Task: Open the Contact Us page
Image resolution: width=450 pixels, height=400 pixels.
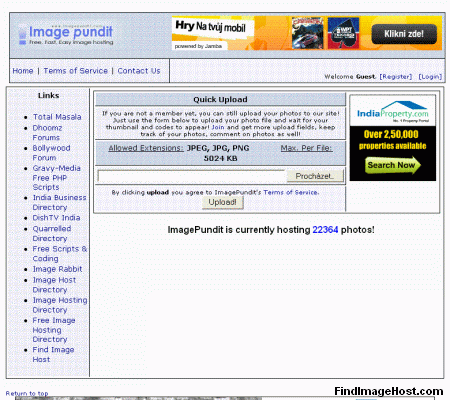Action: 139,71
